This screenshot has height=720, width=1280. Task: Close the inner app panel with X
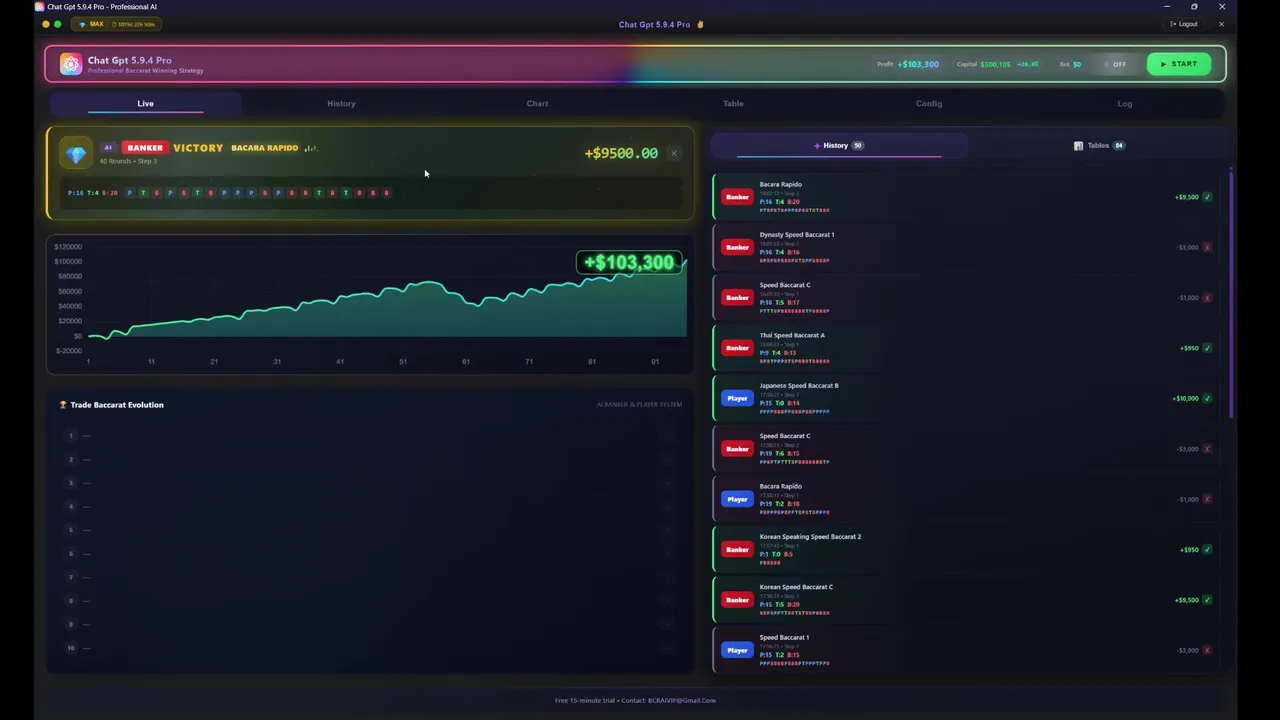[x=1221, y=24]
